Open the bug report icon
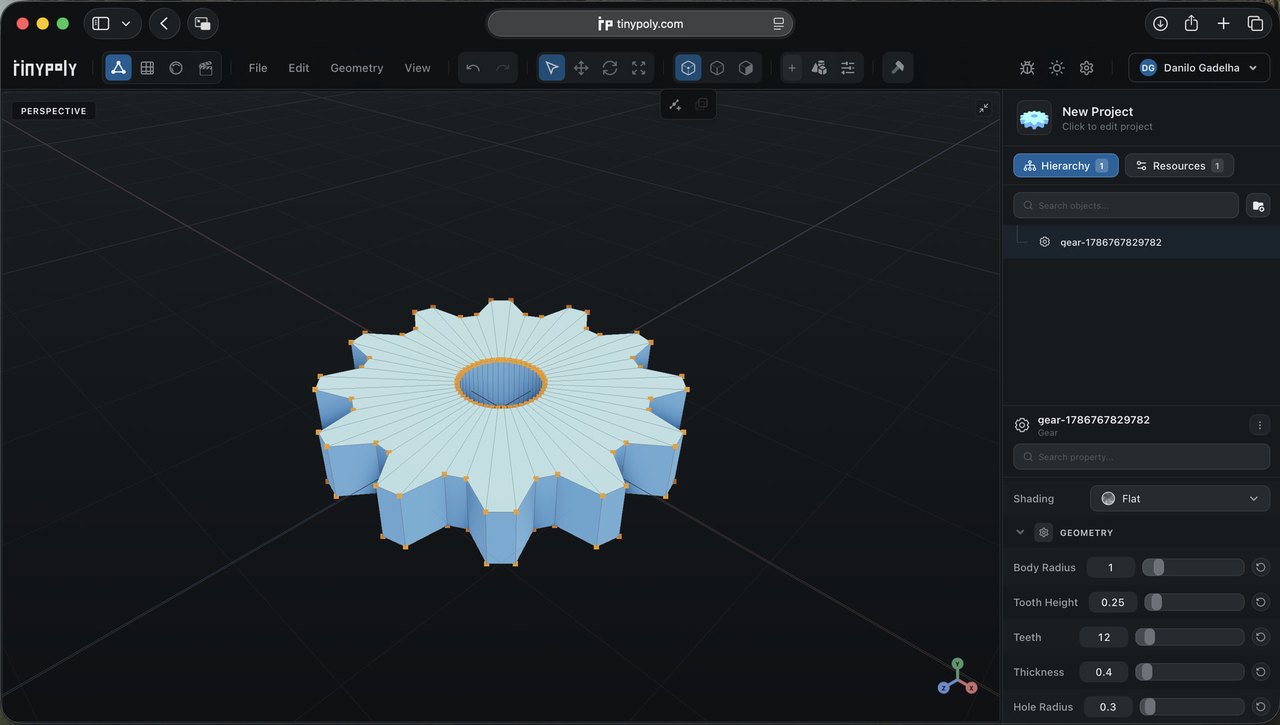1280x725 pixels. [1027, 68]
